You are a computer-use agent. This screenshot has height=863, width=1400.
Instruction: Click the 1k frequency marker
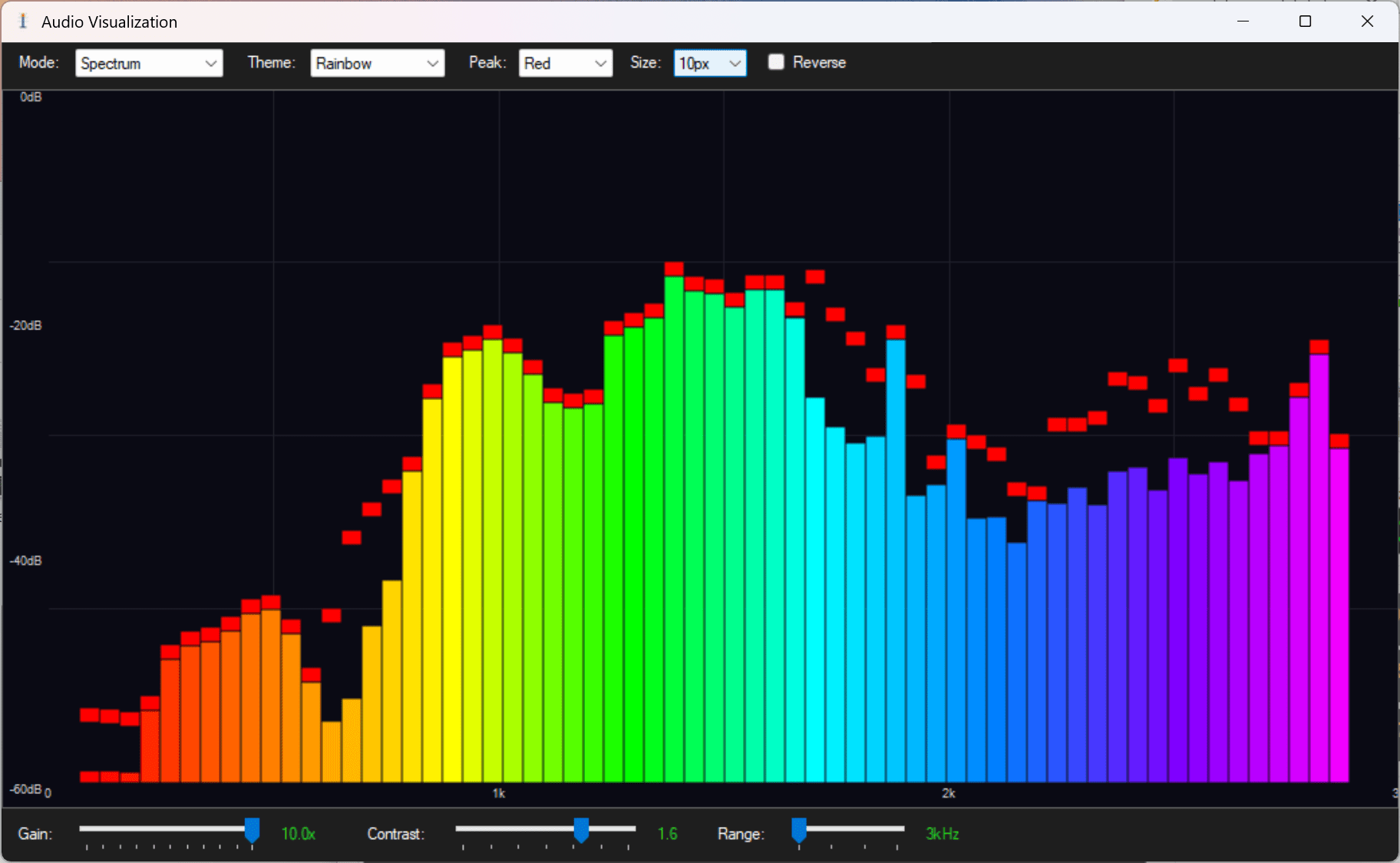click(x=499, y=793)
